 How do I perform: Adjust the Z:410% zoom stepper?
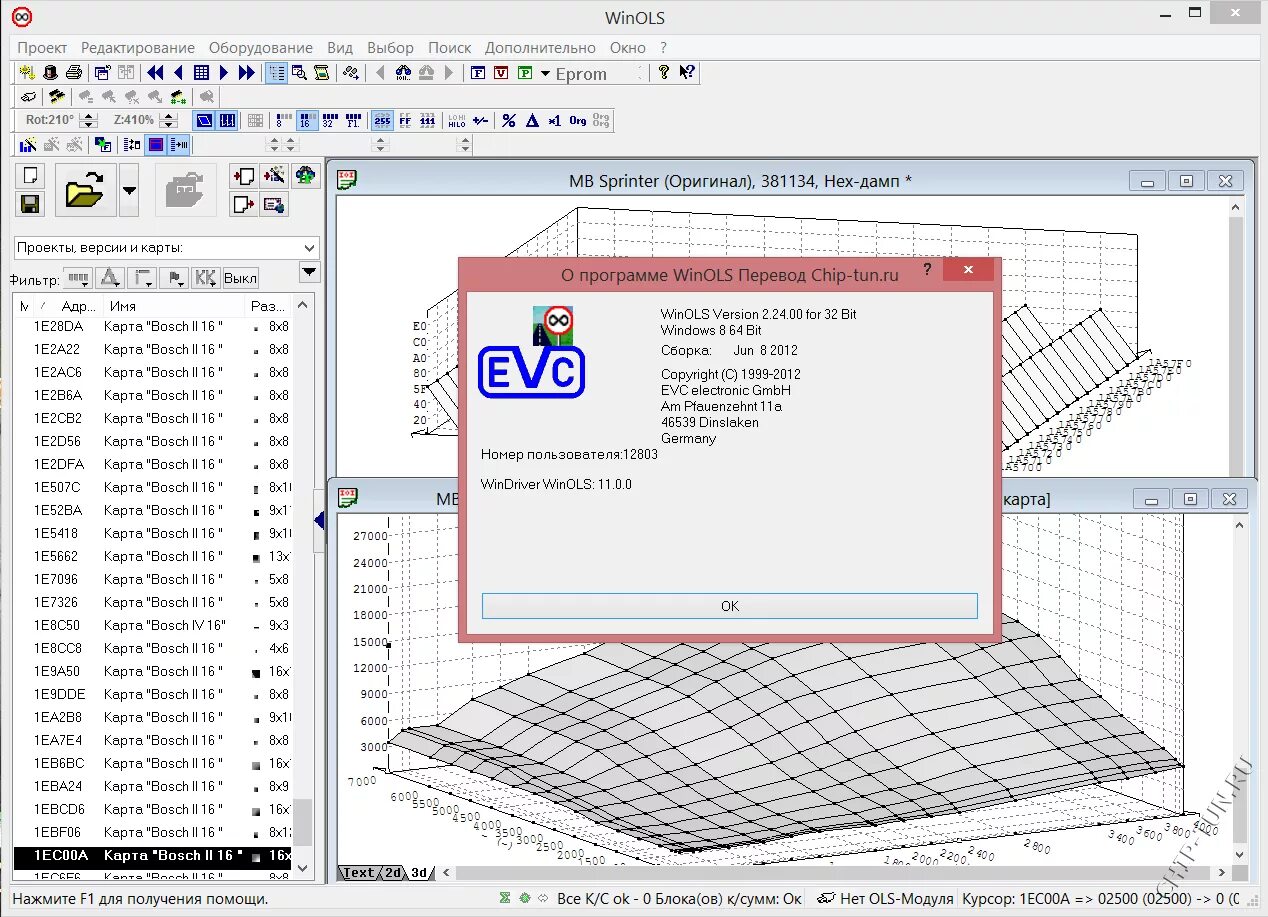point(166,120)
